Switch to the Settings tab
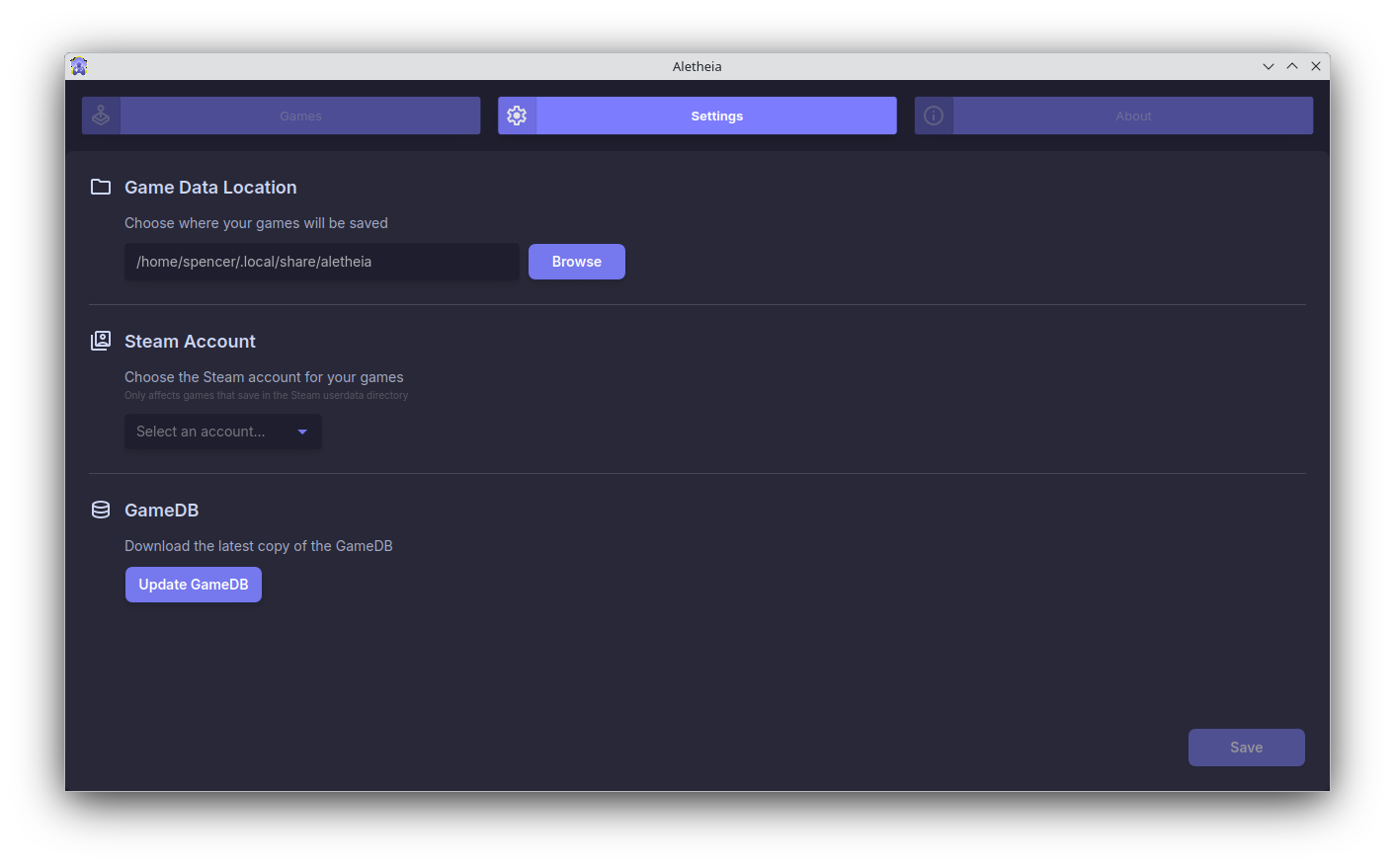Image resolution: width=1395 pixels, height=868 pixels. (x=697, y=116)
